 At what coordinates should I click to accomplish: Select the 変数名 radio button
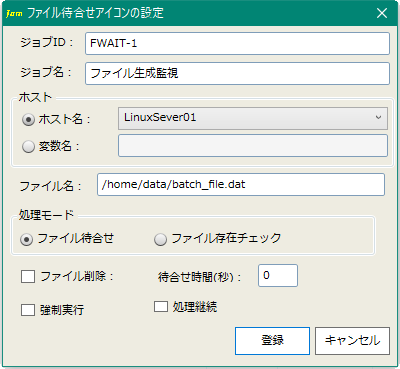point(28,146)
